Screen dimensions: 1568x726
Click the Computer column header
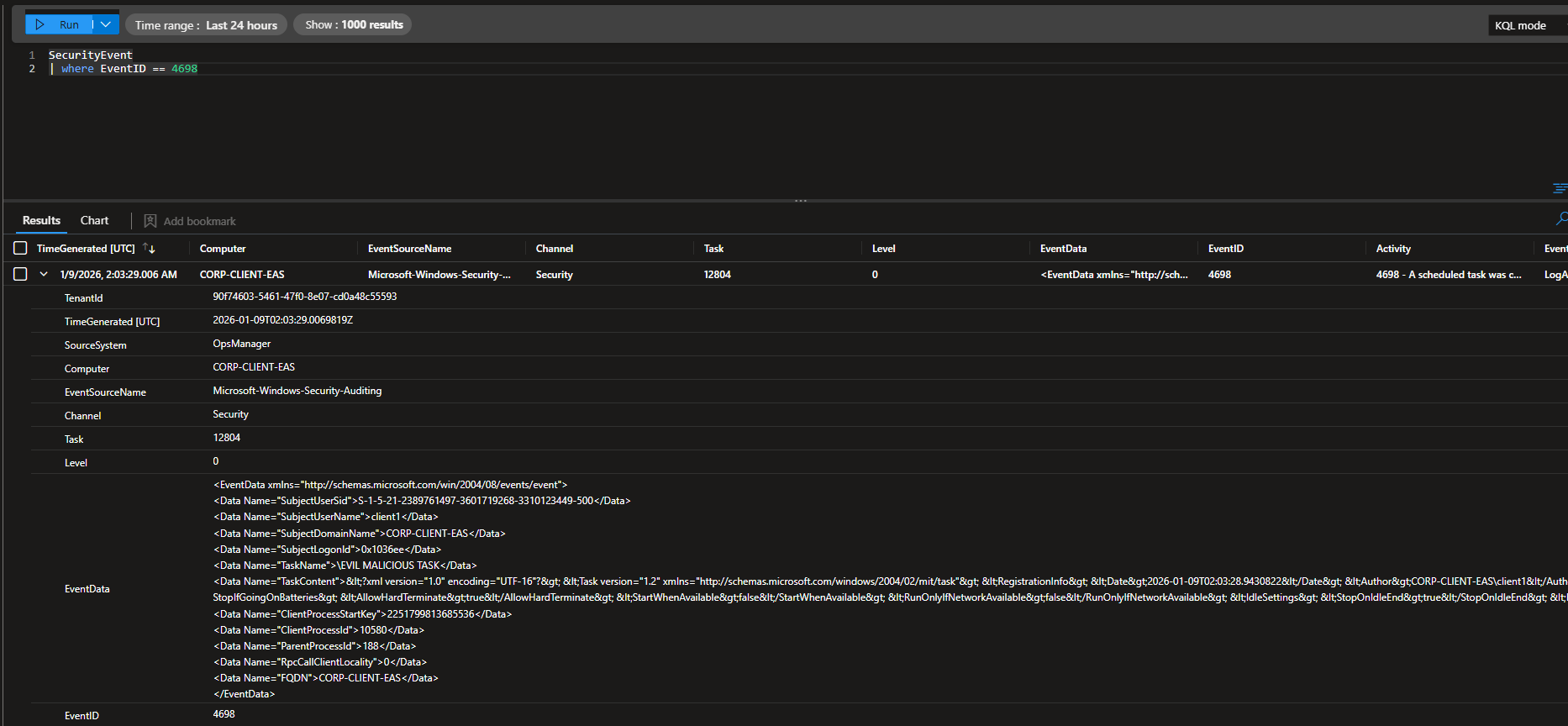(x=223, y=249)
